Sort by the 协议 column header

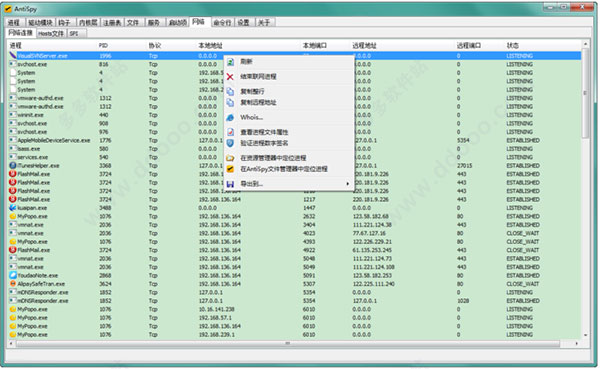pyautogui.click(x=155, y=46)
